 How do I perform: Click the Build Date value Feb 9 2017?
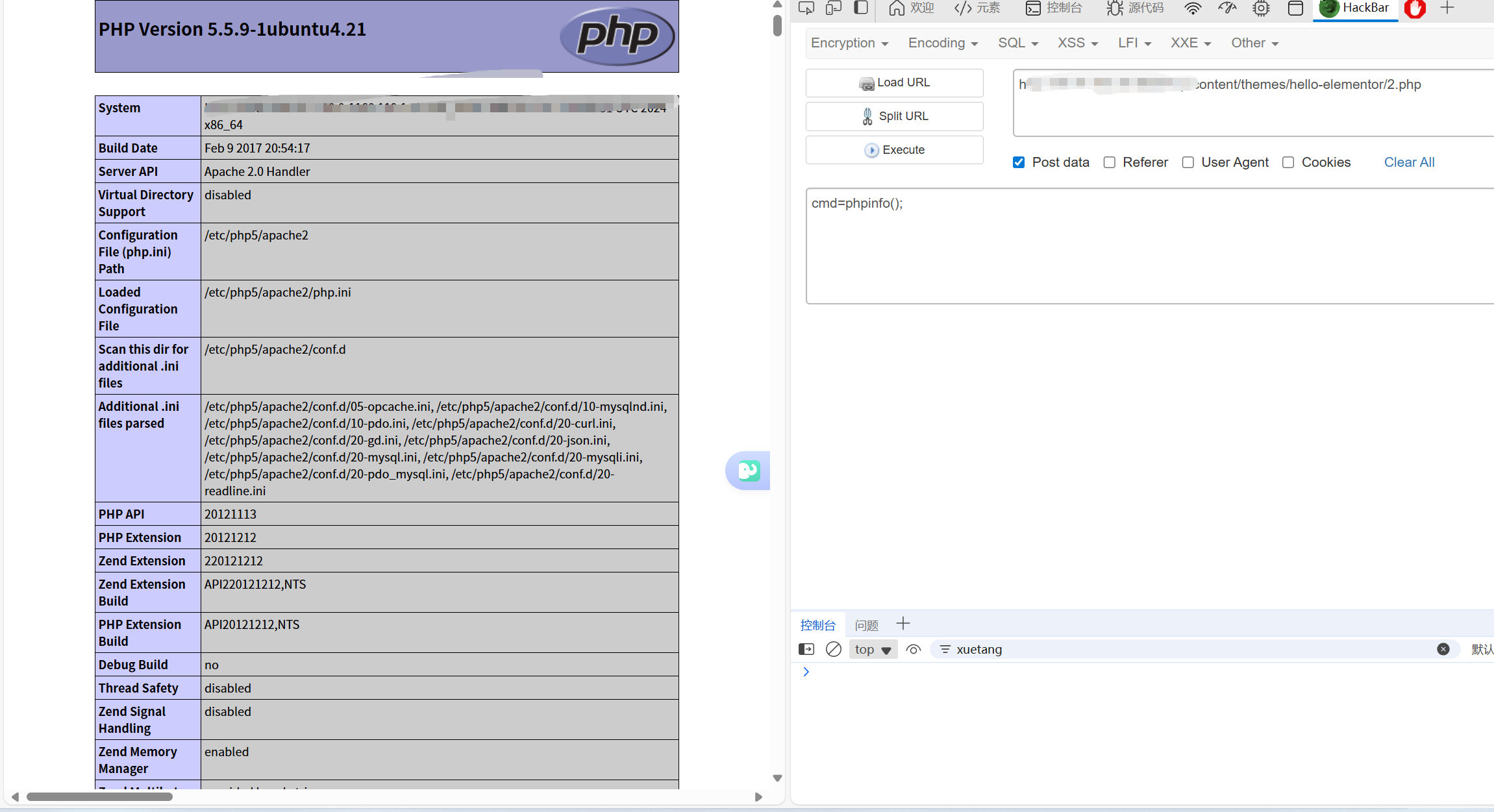[257, 148]
